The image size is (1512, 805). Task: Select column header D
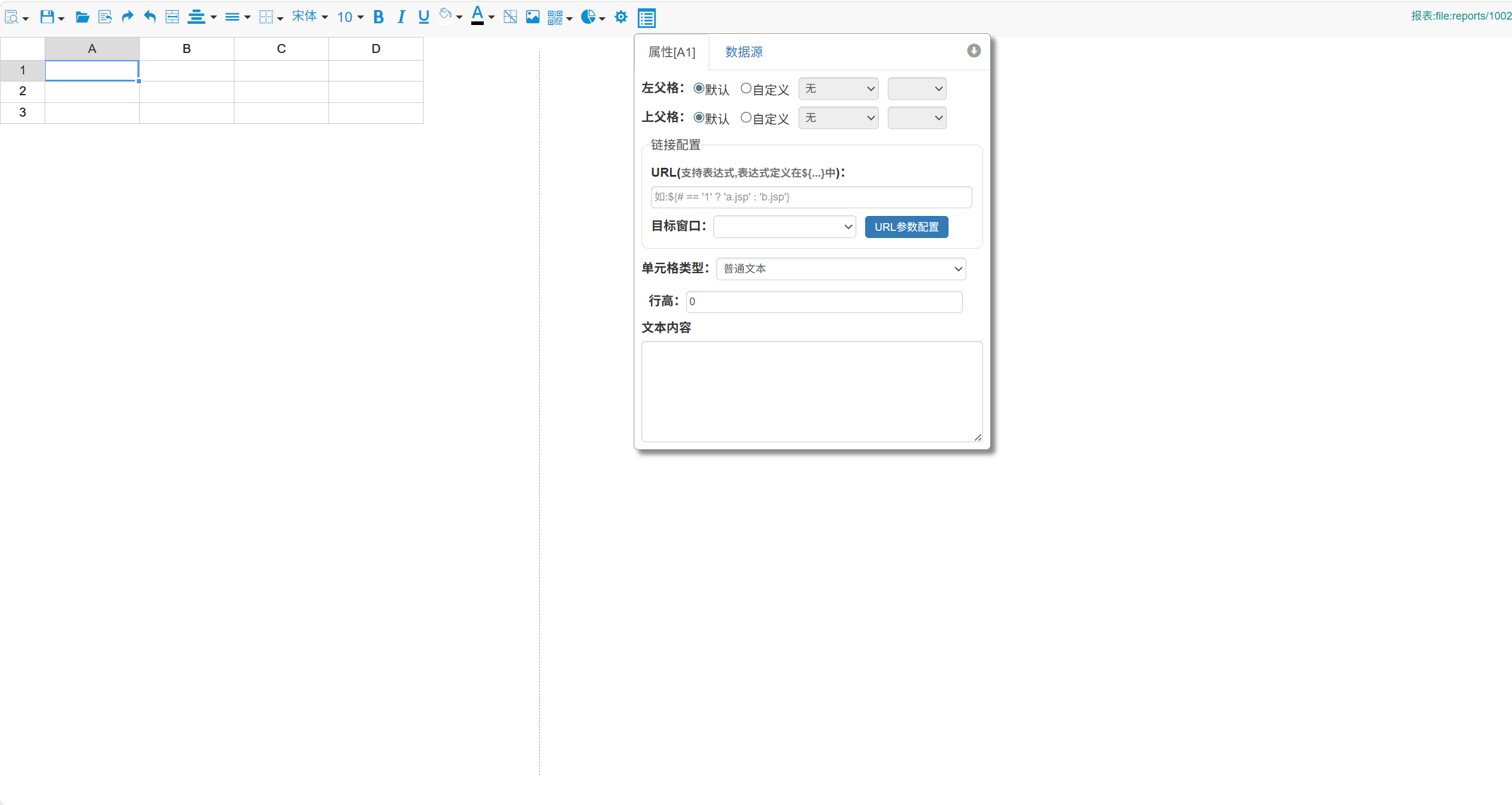pos(376,49)
